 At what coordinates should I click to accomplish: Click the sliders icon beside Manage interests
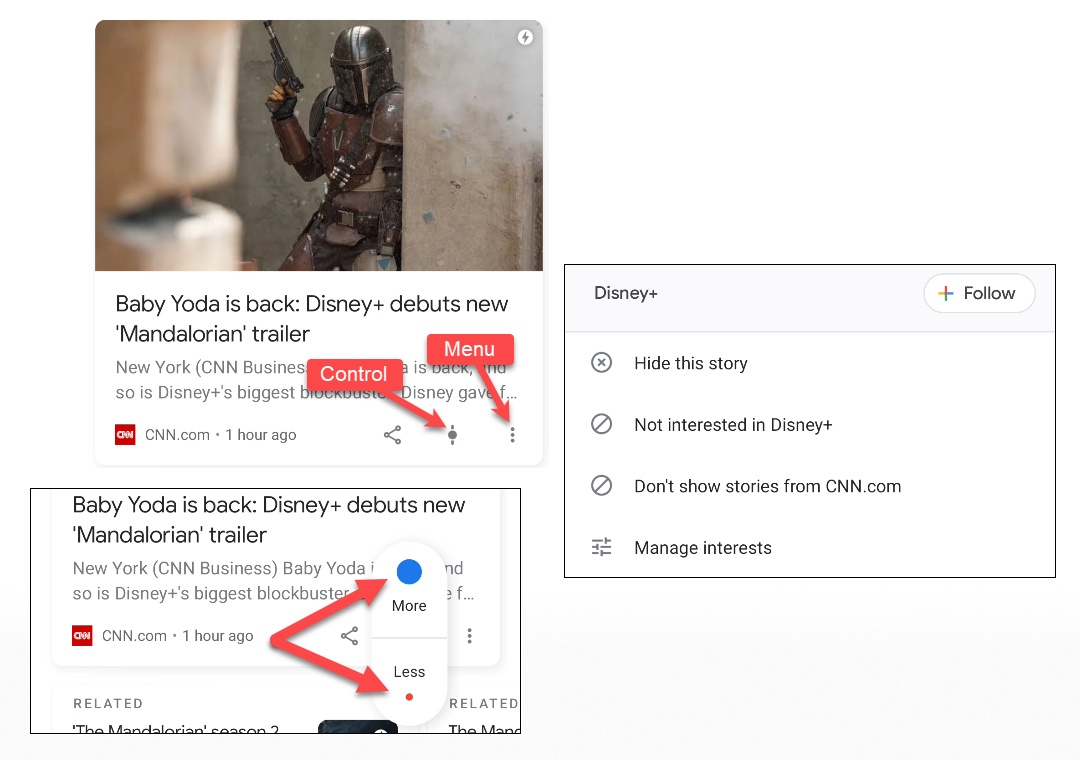tap(601, 547)
